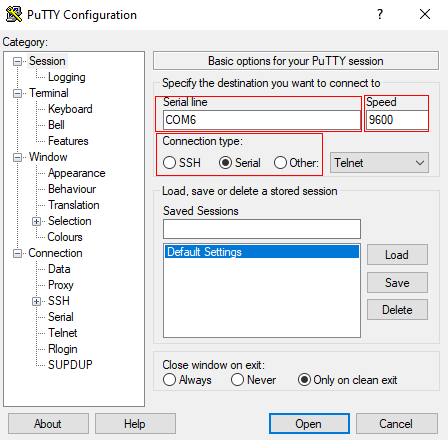This screenshot has width=448, height=440.
Task: Set Close window on exit to Always
Action: (x=169, y=380)
